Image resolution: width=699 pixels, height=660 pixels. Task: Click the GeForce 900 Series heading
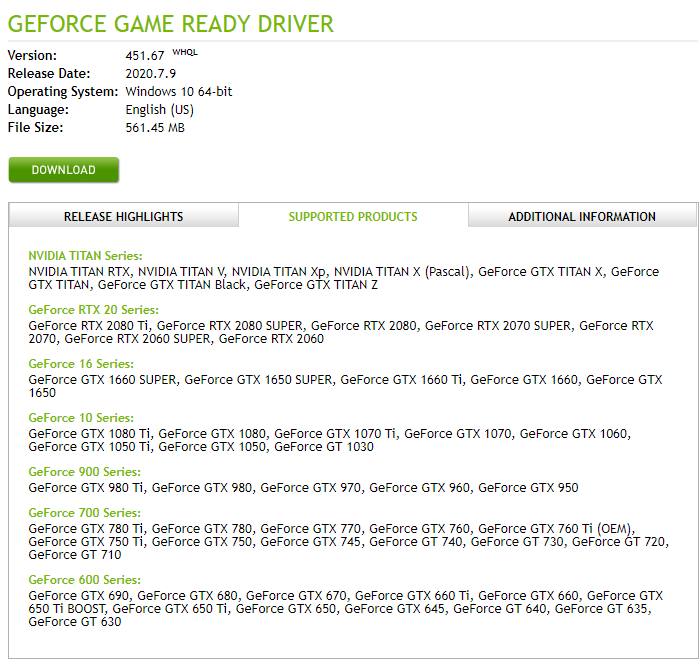(x=85, y=471)
